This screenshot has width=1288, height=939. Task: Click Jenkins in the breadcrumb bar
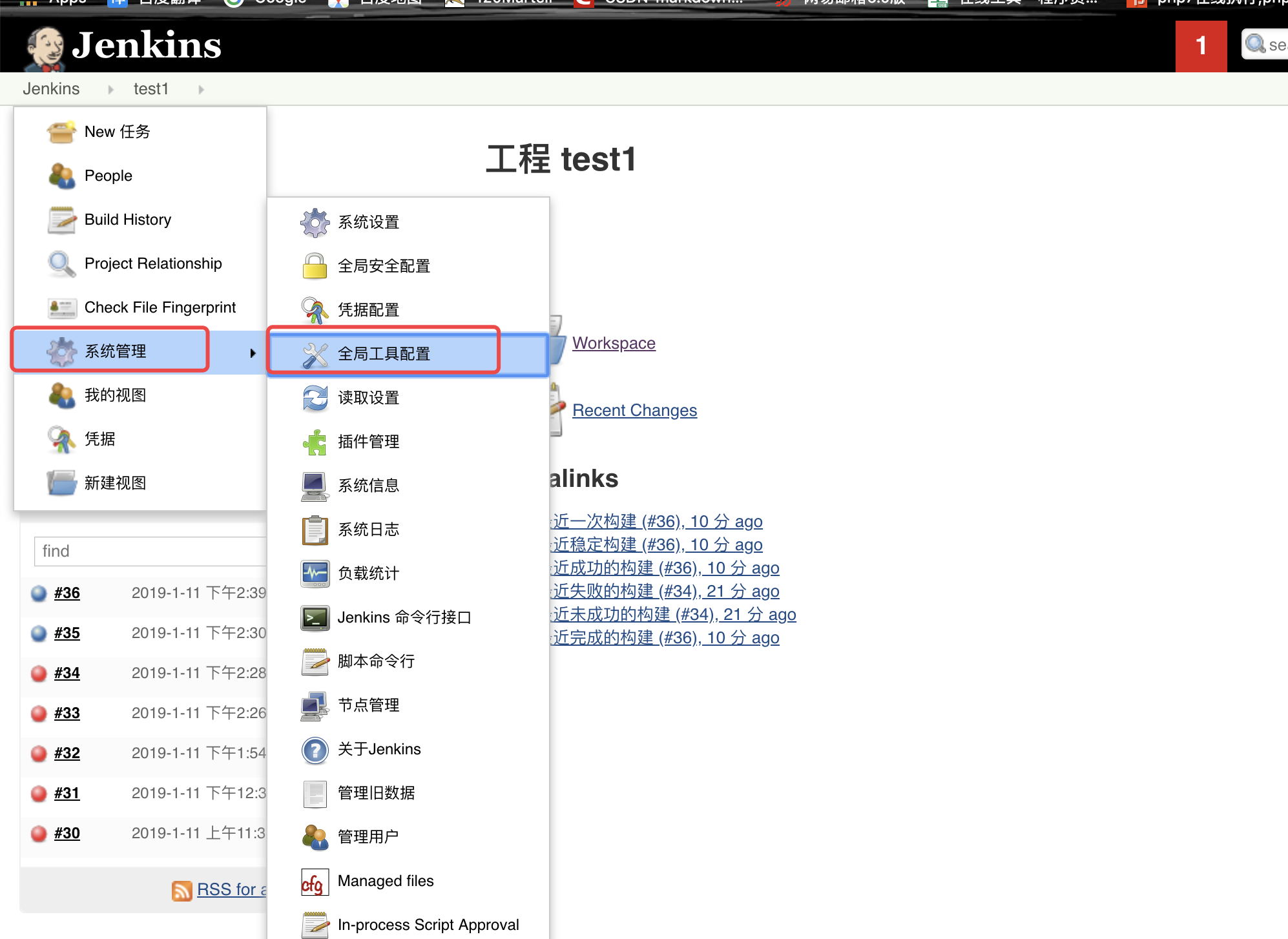pos(51,89)
